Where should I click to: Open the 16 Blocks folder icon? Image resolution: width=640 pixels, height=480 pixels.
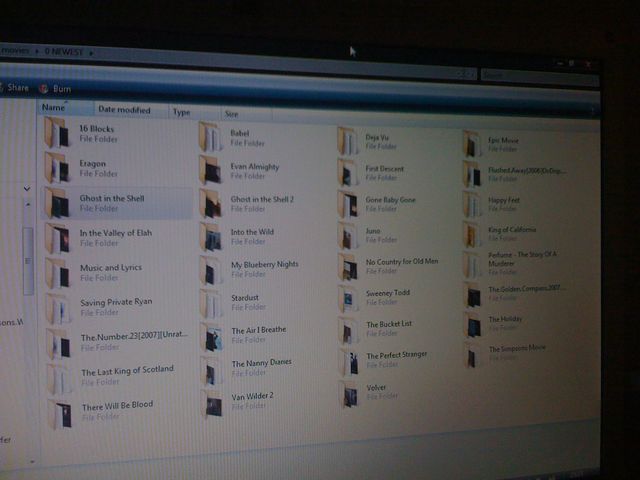tap(57, 132)
